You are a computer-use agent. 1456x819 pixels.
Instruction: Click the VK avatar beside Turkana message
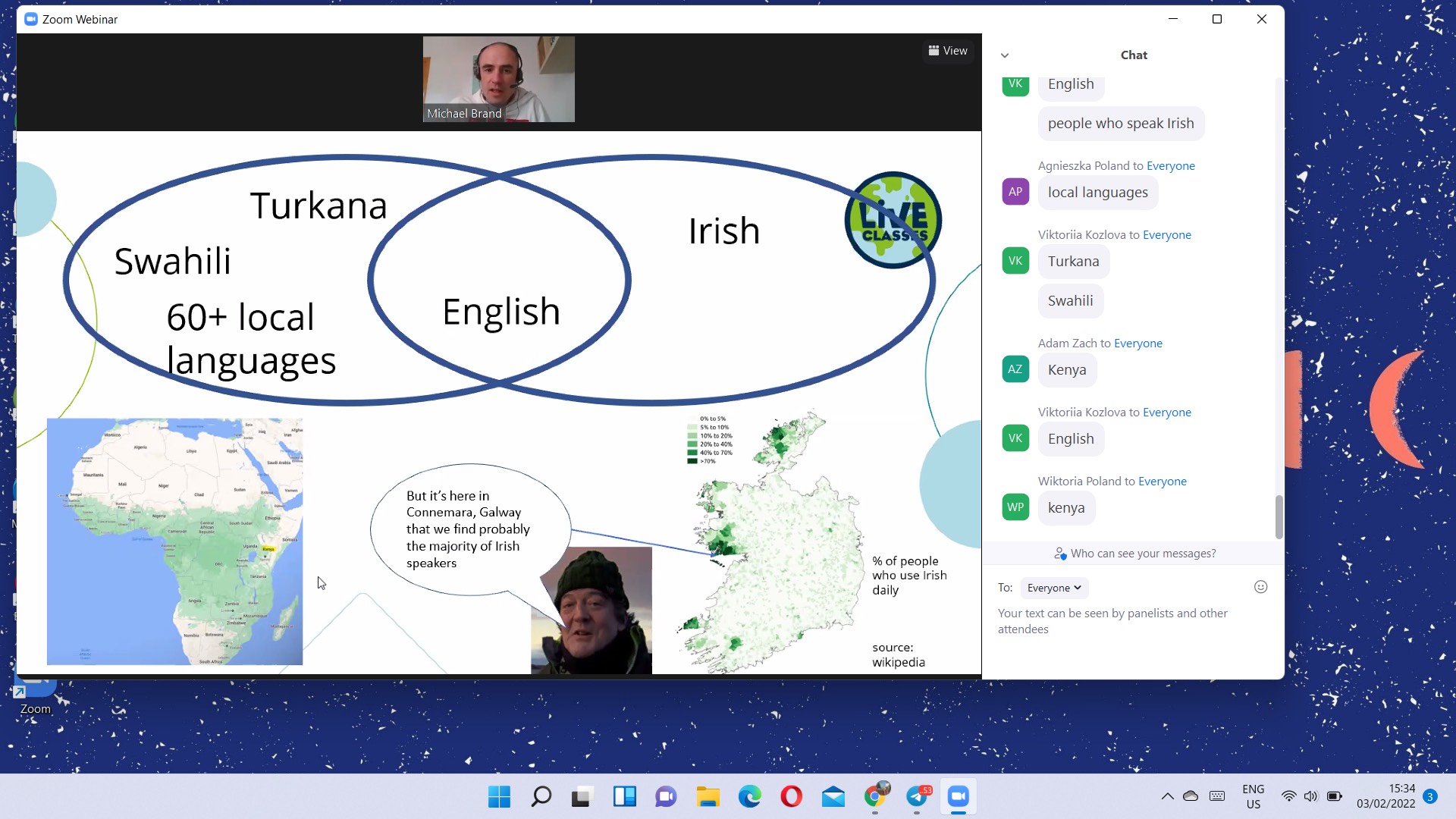(x=1015, y=261)
